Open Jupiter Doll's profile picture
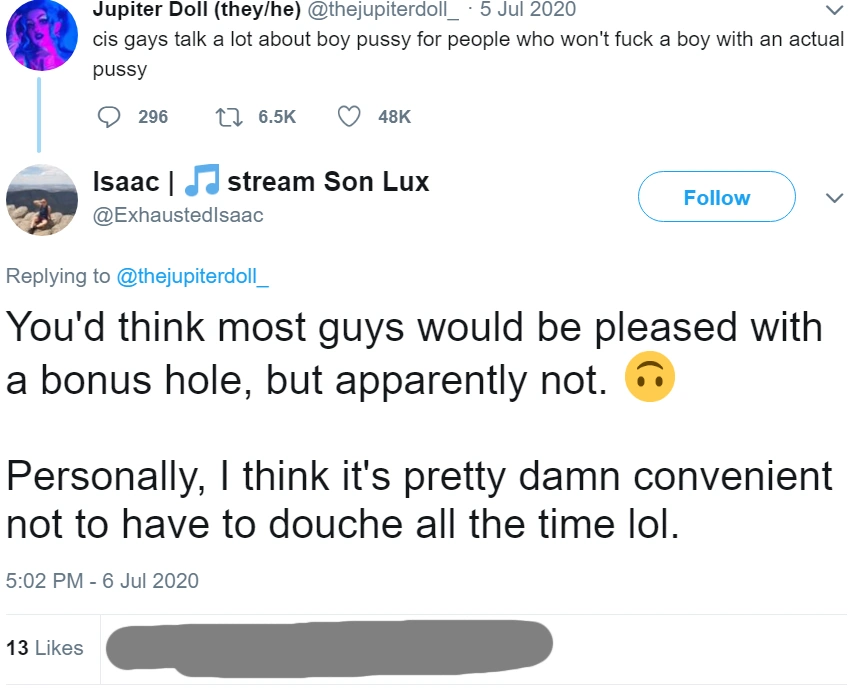 [x=38, y=35]
